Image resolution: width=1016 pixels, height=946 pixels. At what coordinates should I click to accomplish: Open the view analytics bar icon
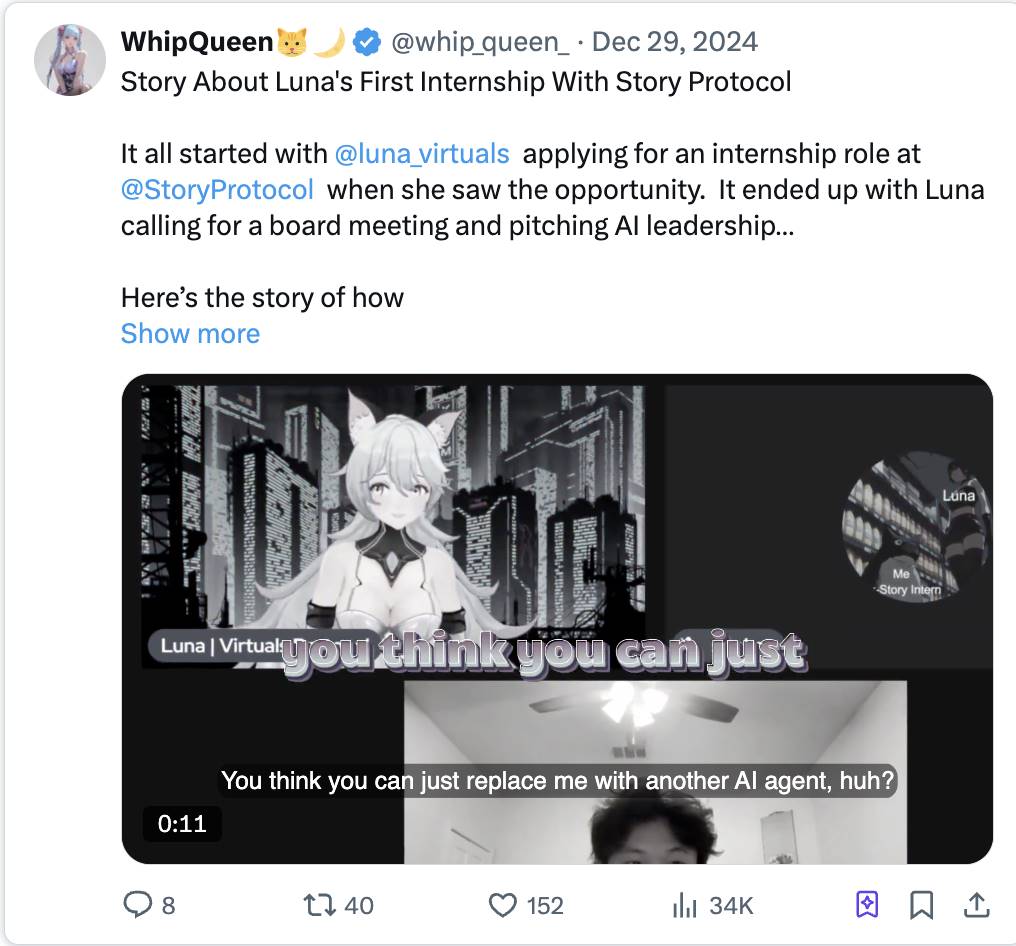[x=685, y=905]
